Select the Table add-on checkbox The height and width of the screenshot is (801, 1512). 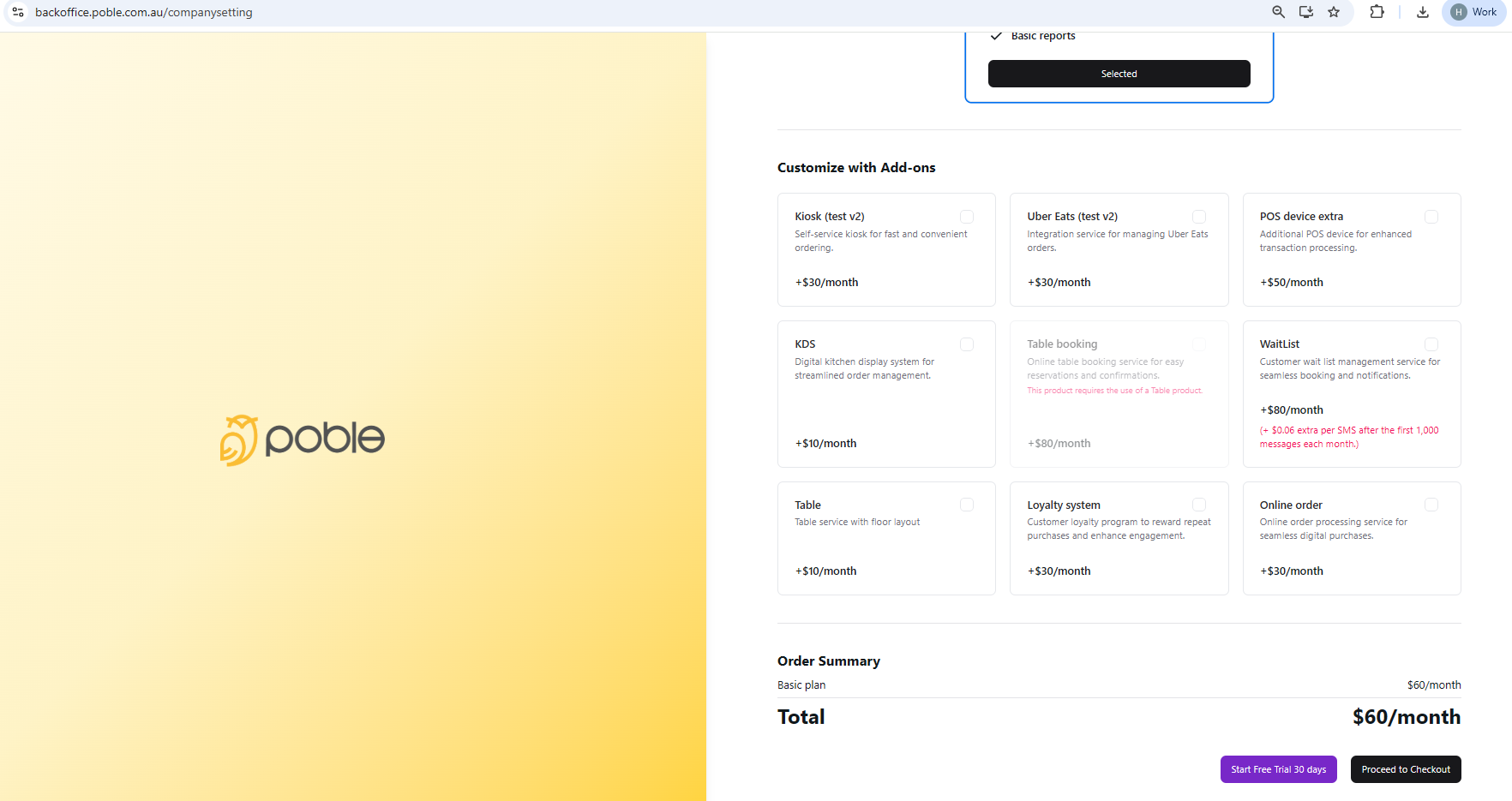coord(967,505)
